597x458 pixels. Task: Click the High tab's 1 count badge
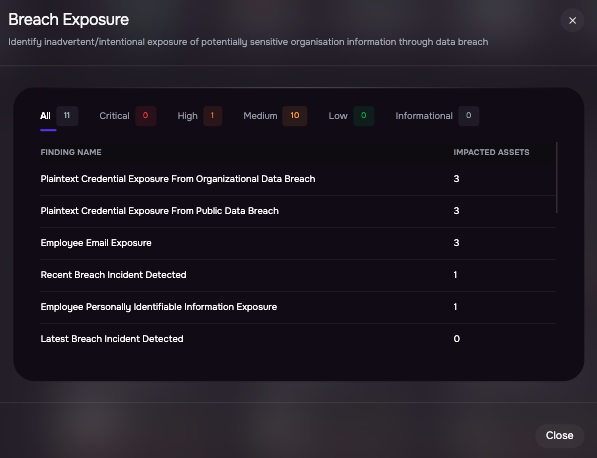(212, 116)
